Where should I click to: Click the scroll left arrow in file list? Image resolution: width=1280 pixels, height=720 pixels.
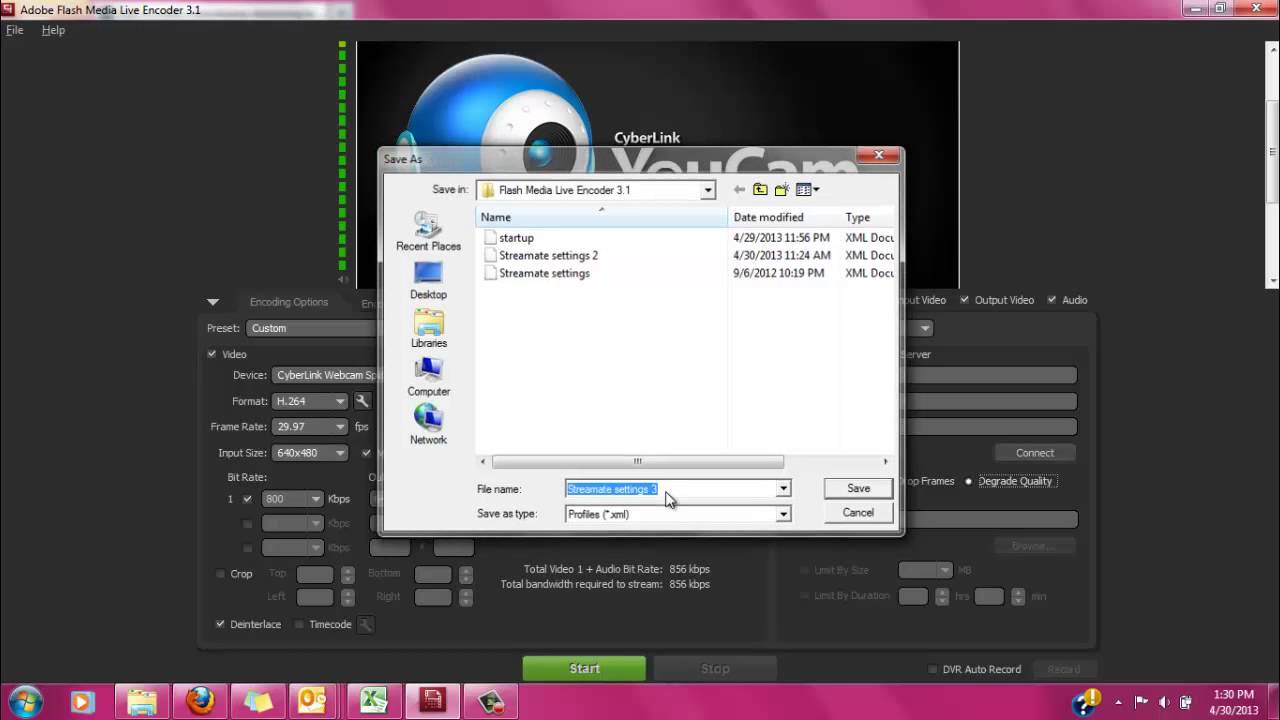pos(484,462)
